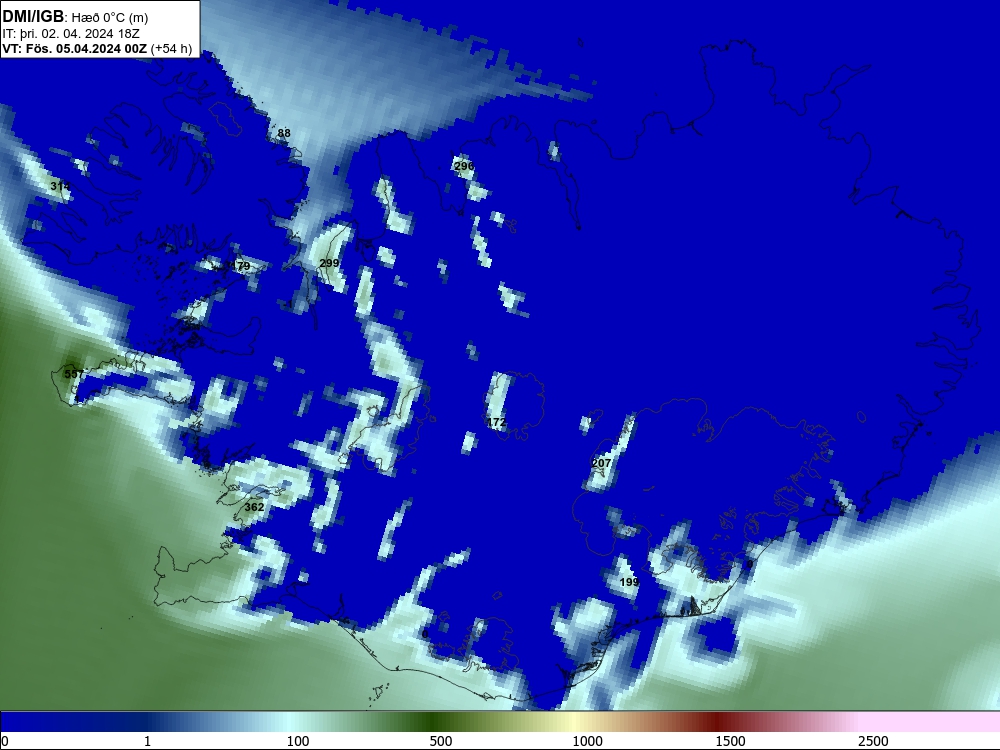Click the pale yellow section of the color scale
This screenshot has width=1000, height=750.
[574, 722]
